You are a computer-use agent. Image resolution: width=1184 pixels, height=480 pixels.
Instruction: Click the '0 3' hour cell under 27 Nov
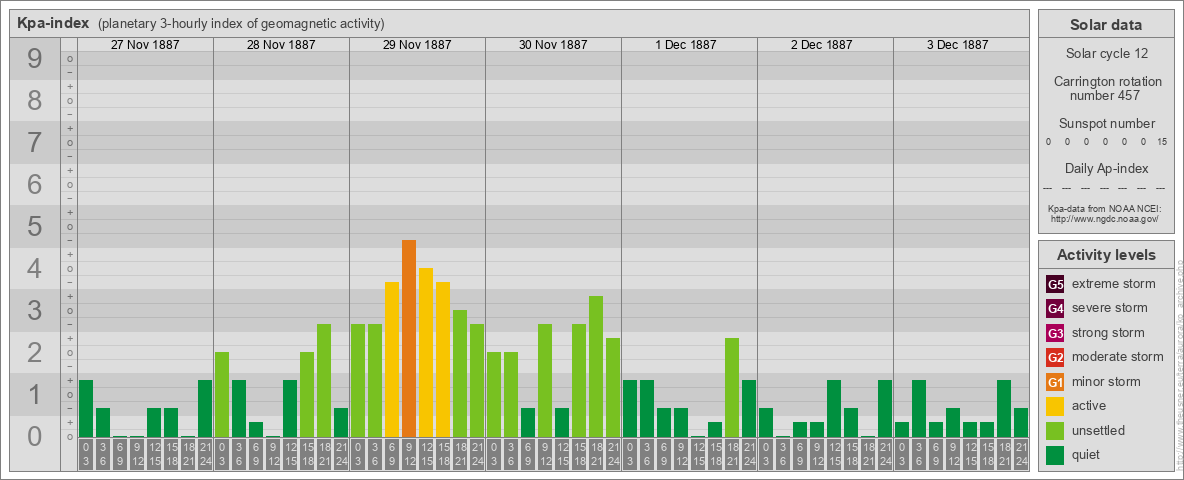point(86,455)
